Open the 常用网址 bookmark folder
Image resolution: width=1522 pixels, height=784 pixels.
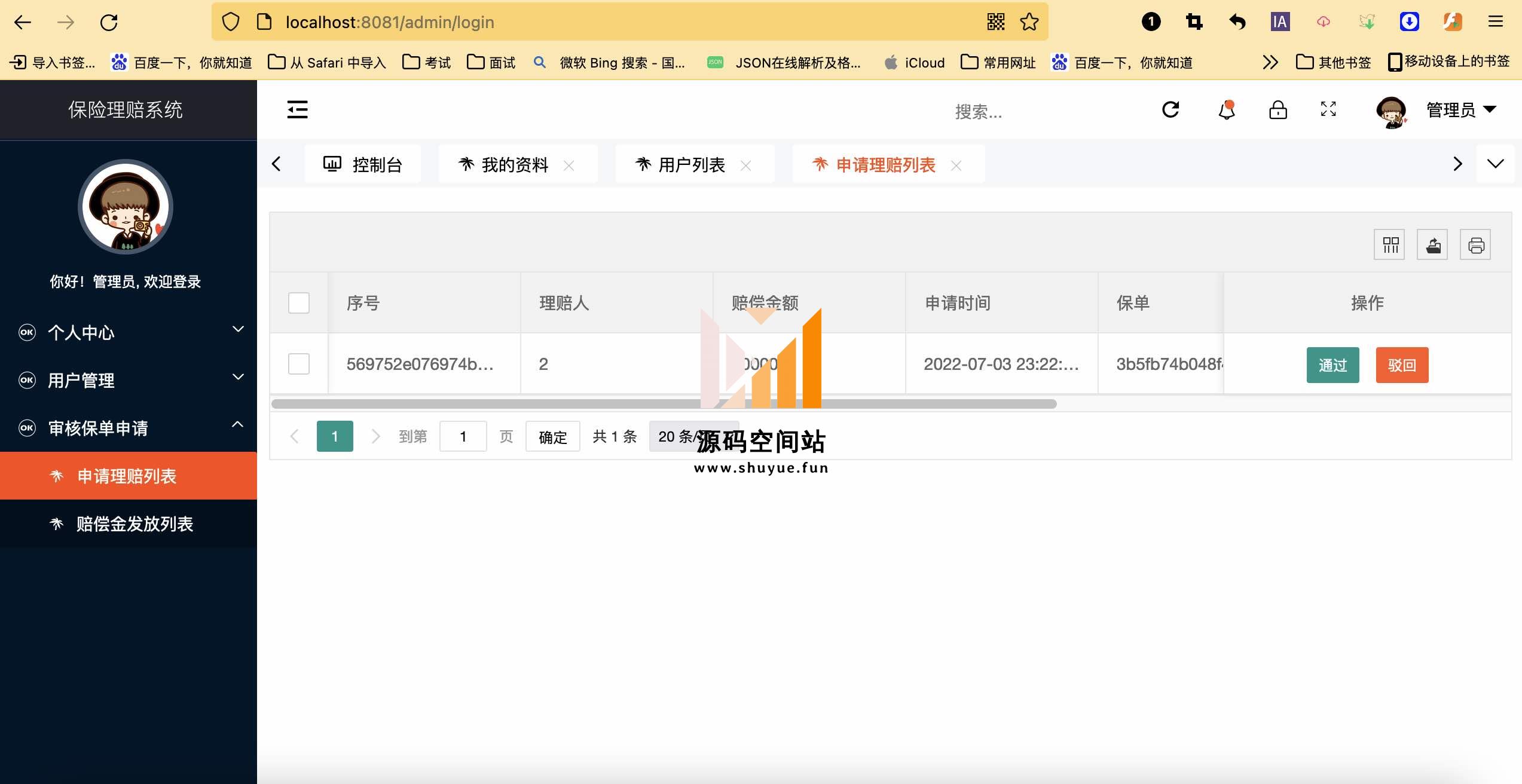[998, 62]
